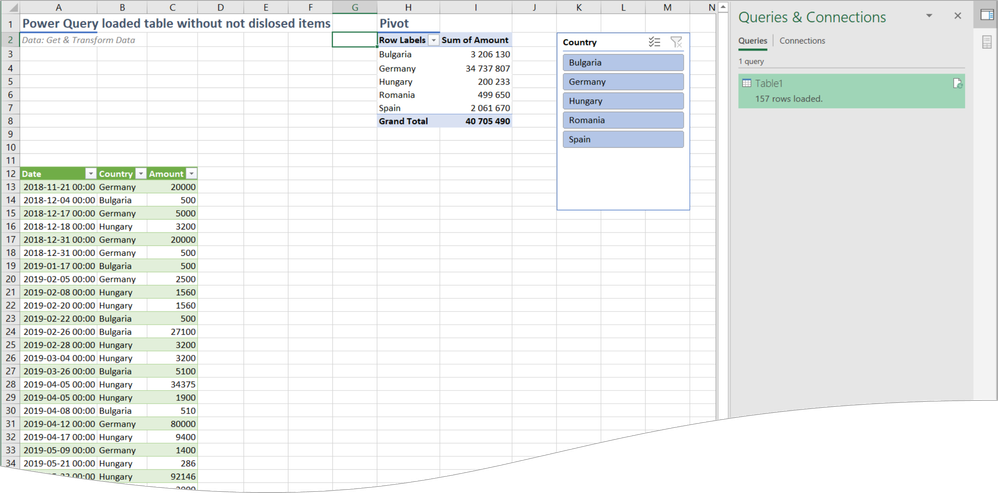This screenshot has height=493, width=998.
Task: Pick Spain in the Country slicer
Action: click(x=623, y=139)
